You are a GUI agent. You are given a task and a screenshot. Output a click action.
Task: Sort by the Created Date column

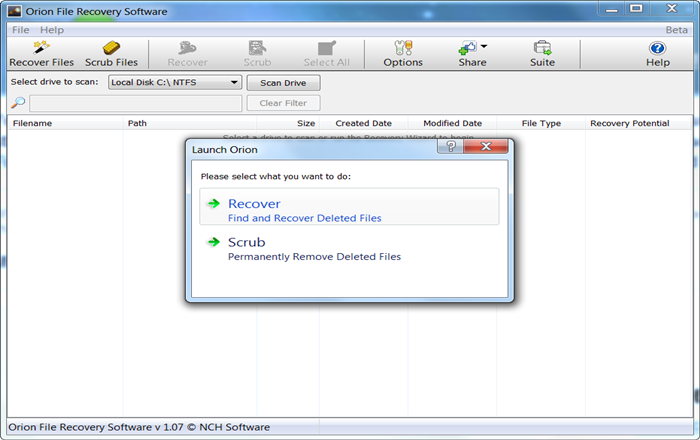click(363, 123)
